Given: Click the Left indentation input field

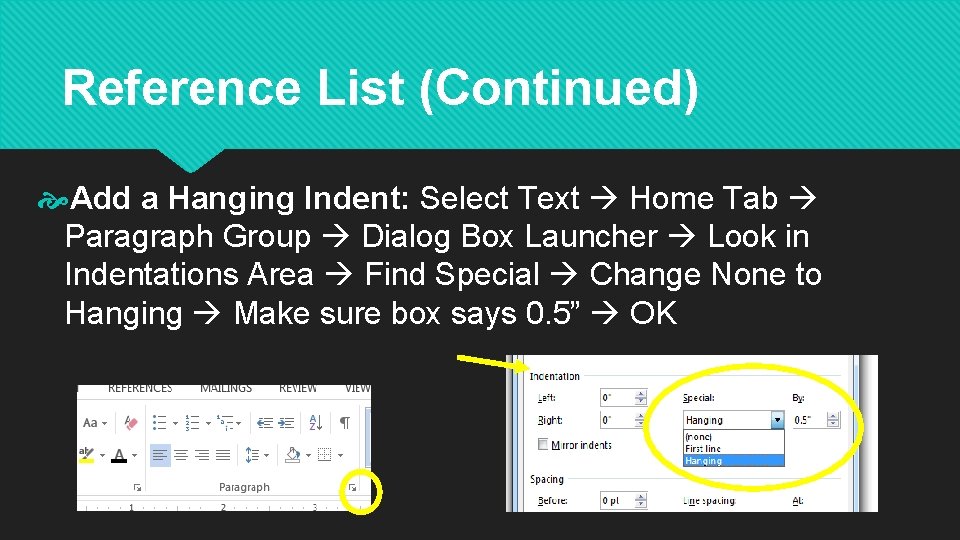Looking at the screenshot, I should [617, 398].
